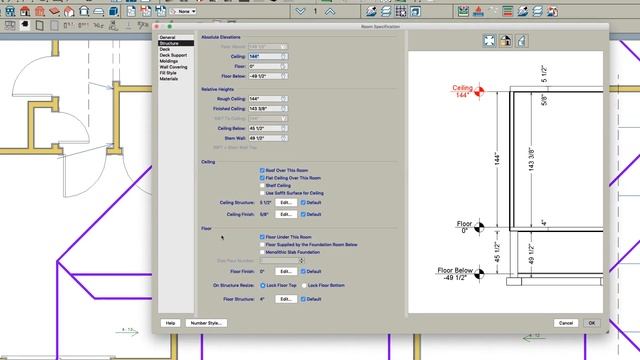640x360 pixels.
Task: Select Lock Floor Bottom radio button
Action: click(304, 286)
